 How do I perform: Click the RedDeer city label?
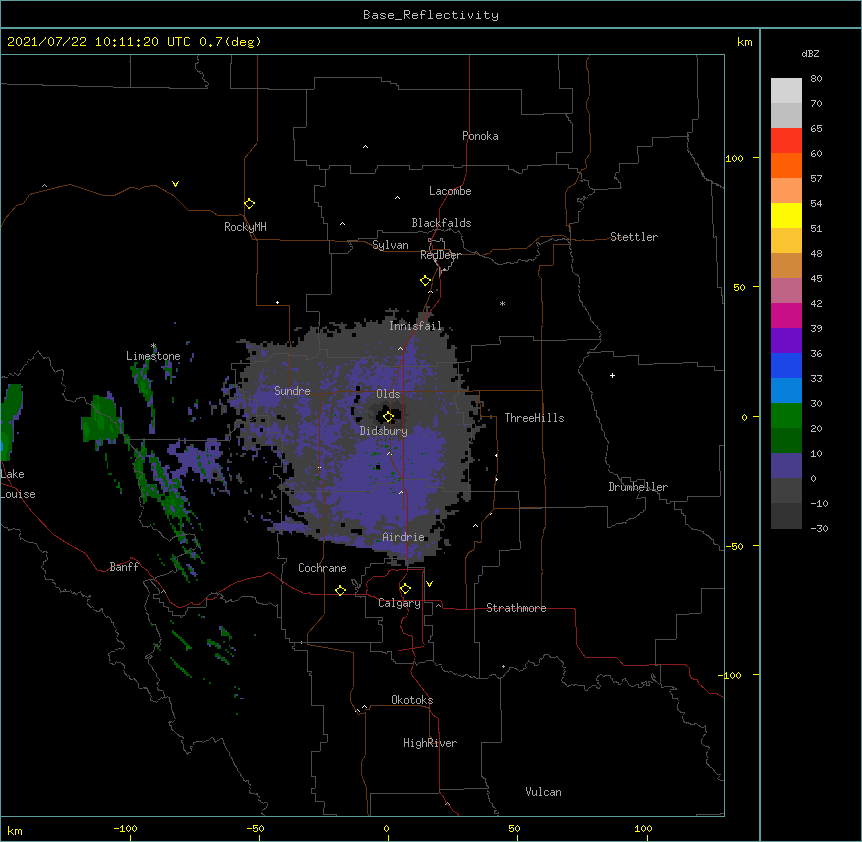pos(440,255)
